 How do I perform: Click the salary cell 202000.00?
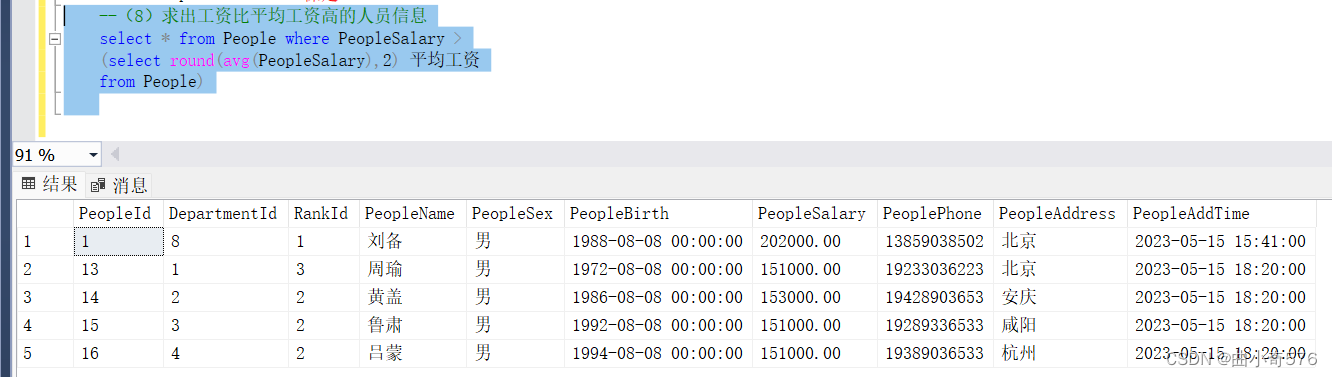click(x=814, y=241)
